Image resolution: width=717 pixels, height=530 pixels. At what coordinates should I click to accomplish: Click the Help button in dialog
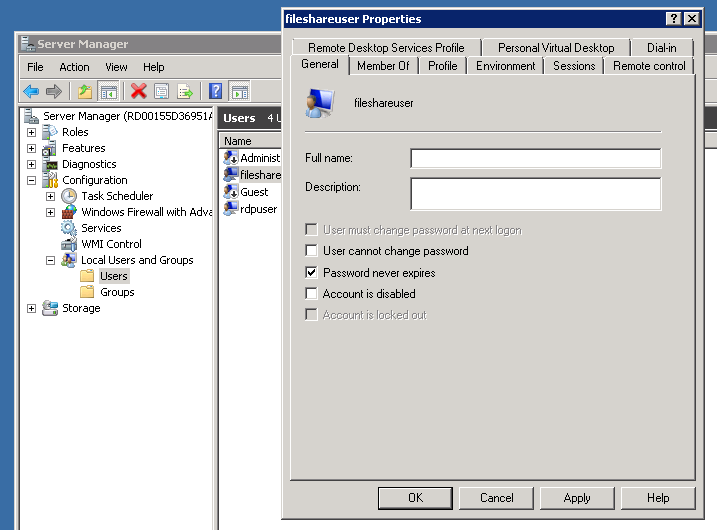click(658, 498)
